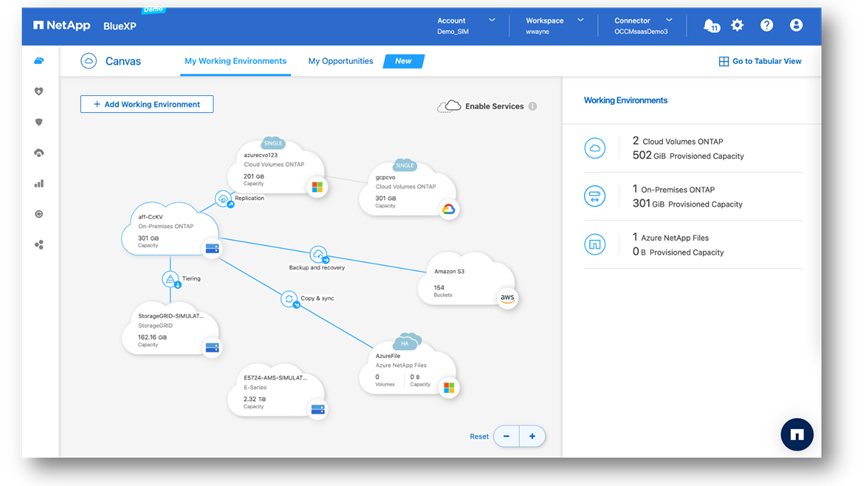Open the settings gear icon
The height and width of the screenshot is (486, 864).
[x=737, y=25]
